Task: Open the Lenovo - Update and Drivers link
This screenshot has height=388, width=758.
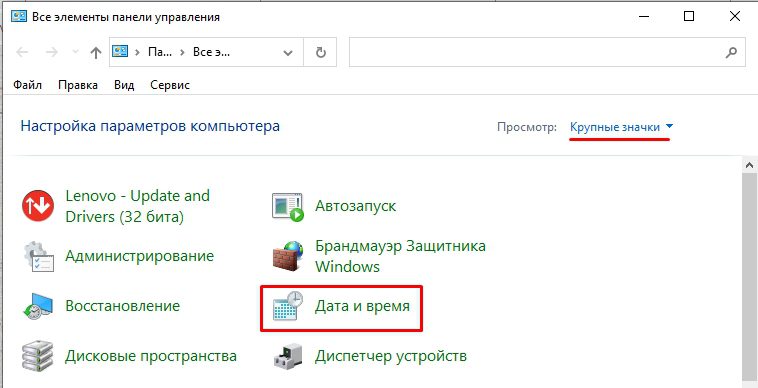Action: 137,206
